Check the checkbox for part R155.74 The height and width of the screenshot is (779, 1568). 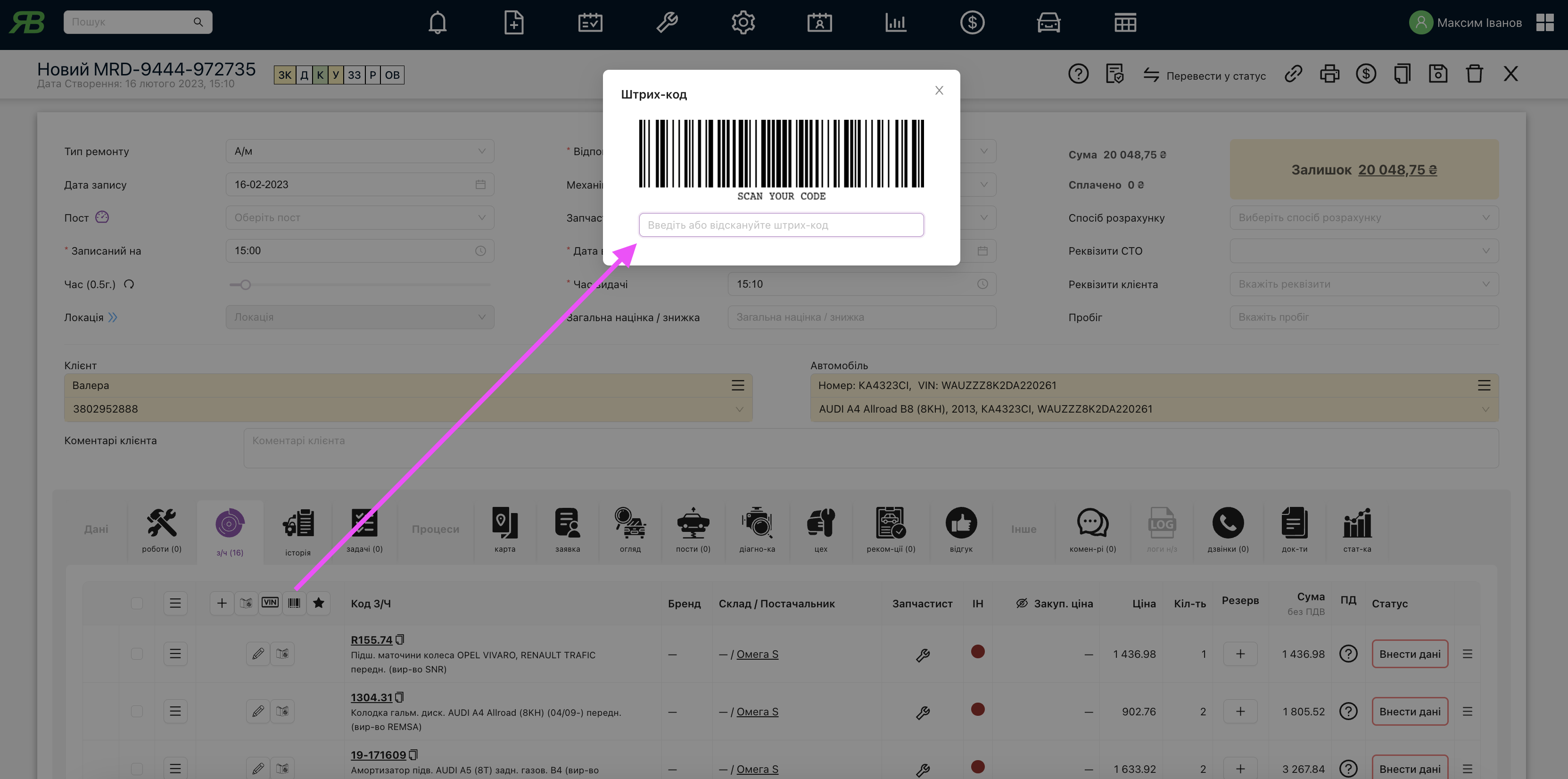[x=137, y=654]
